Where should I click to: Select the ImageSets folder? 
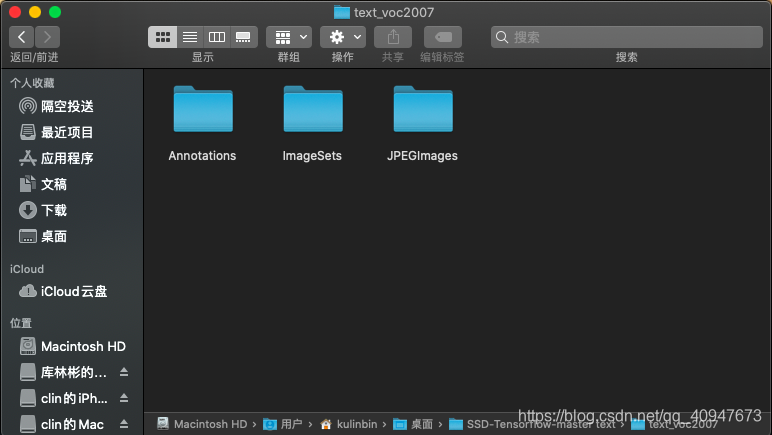click(313, 109)
